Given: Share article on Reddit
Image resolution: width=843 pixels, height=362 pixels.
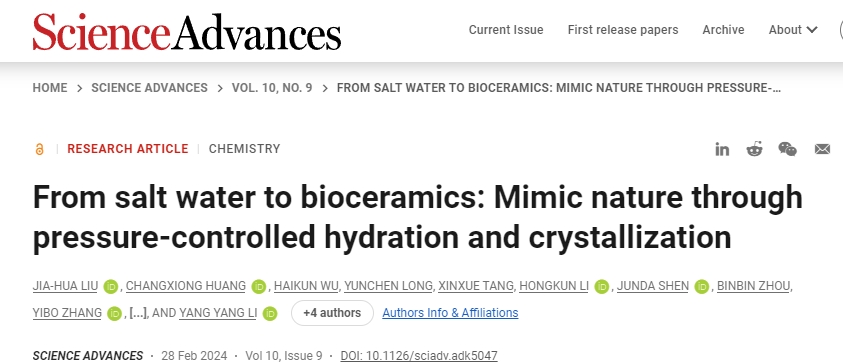Looking at the screenshot, I should [754, 149].
